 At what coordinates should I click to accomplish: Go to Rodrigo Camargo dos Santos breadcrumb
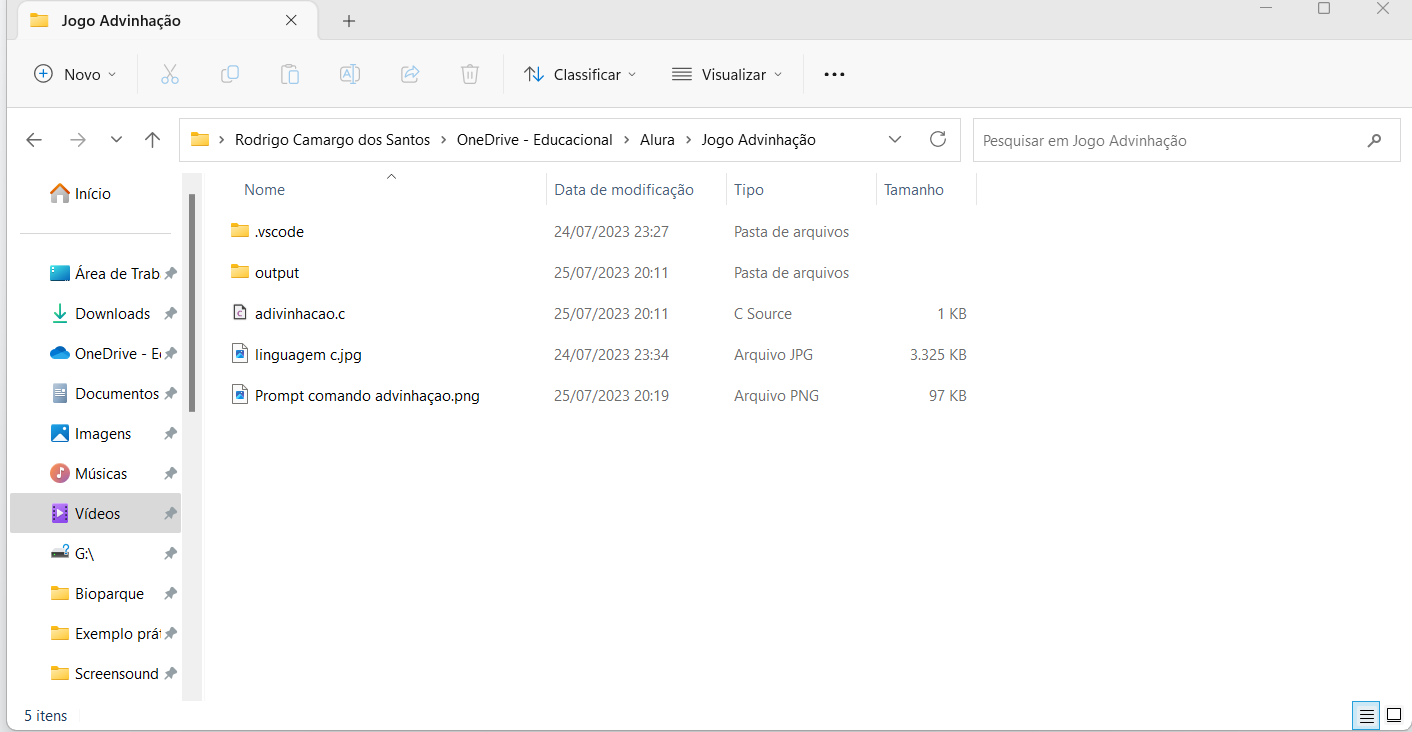332,140
